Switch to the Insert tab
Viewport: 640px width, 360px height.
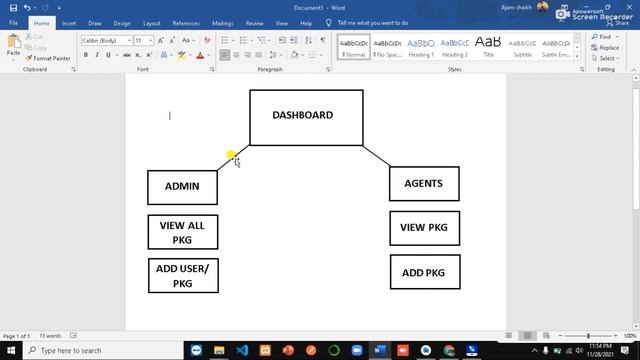[69, 23]
